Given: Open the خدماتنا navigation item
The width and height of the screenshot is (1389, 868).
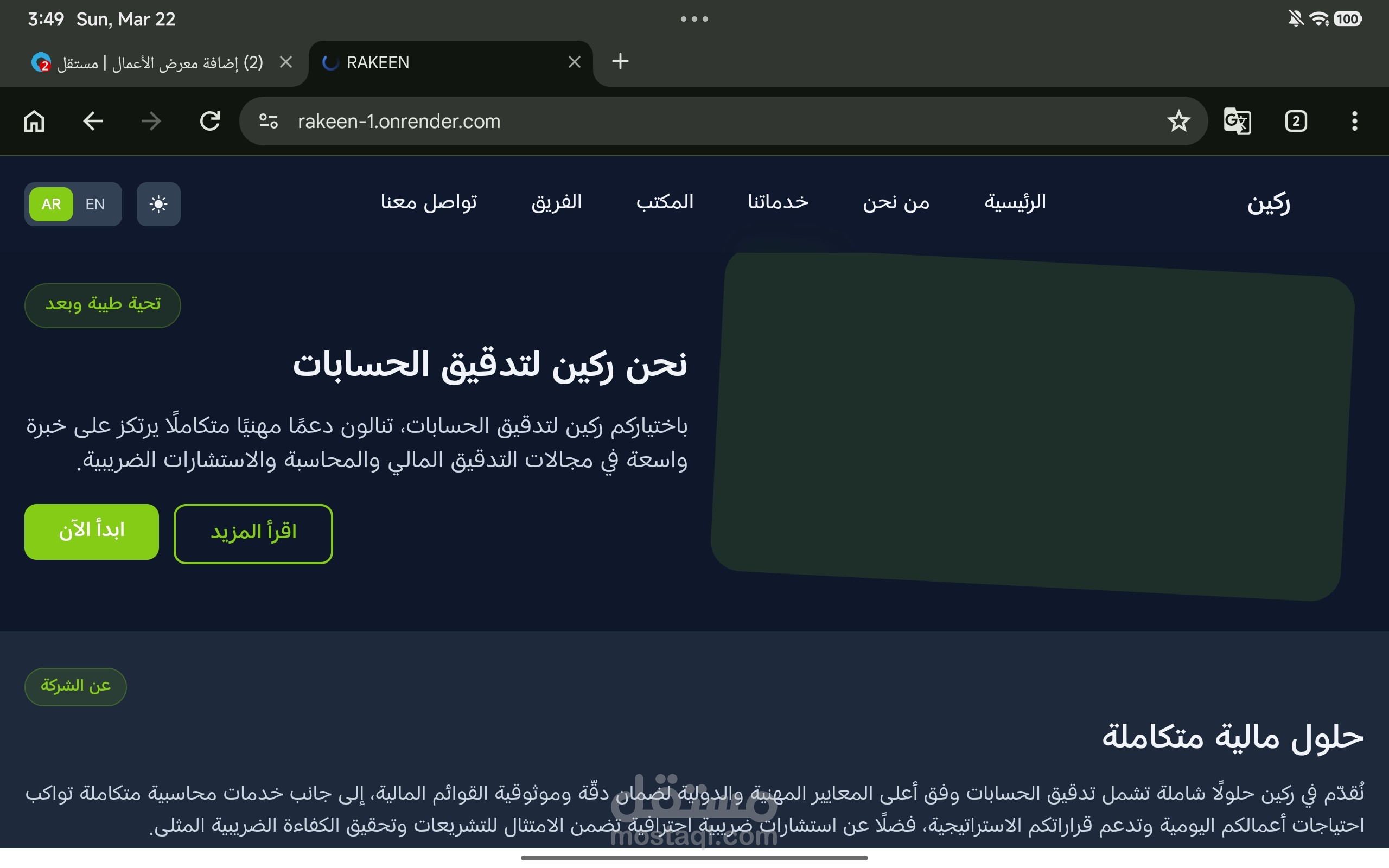Looking at the screenshot, I should click(x=778, y=202).
